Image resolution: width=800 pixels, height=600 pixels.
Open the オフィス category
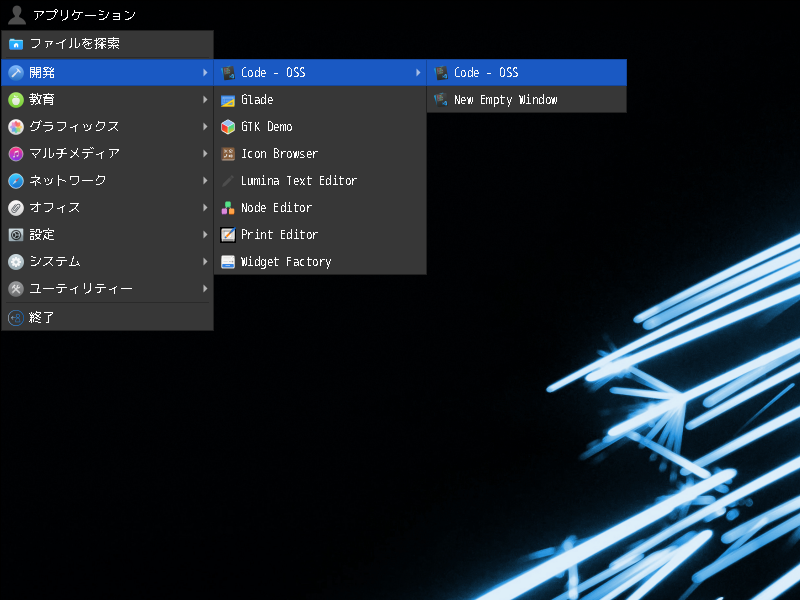tap(107, 208)
